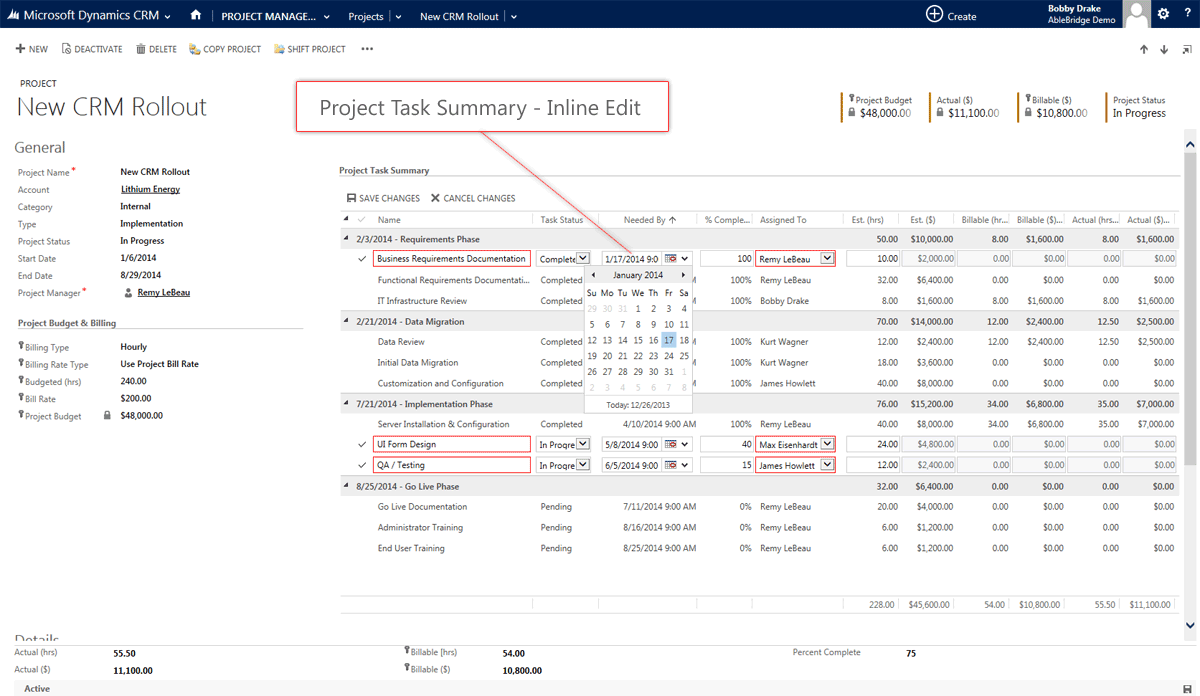The image size is (1200, 696).
Task: Click the DELETE trash command
Action: pos(156,49)
